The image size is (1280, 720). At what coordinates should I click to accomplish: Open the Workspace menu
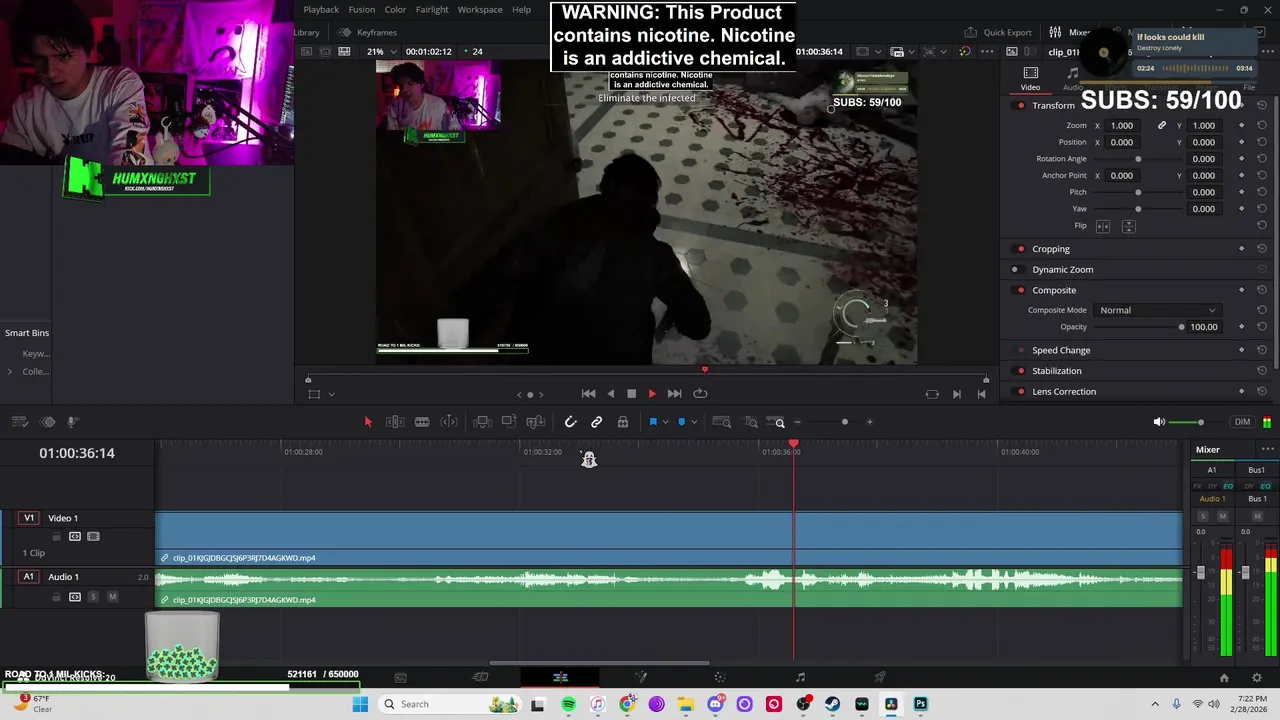(x=480, y=10)
